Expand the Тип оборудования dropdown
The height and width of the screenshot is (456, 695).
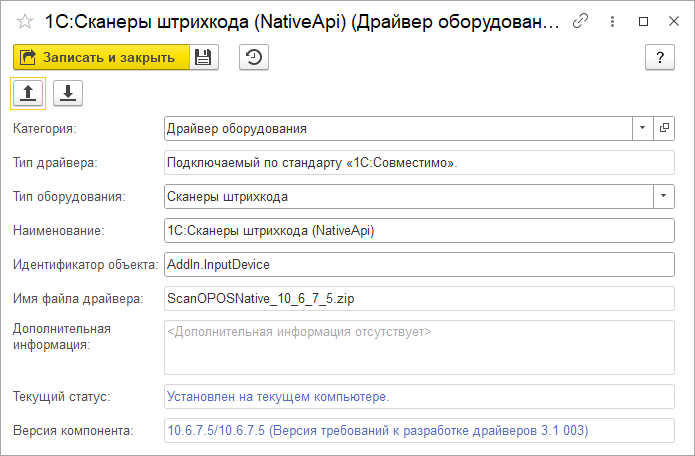(664, 196)
